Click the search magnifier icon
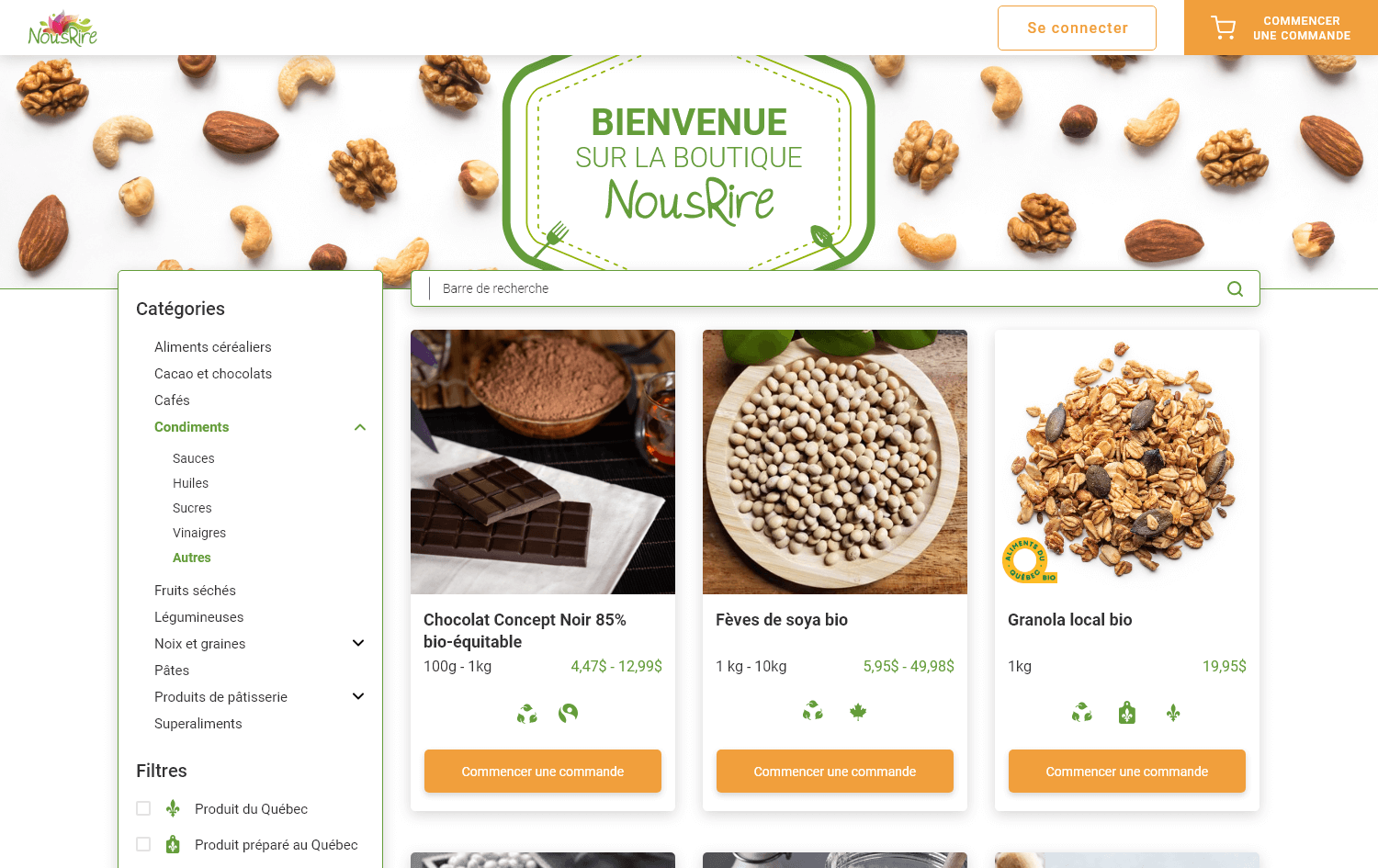The image size is (1378, 868). [1235, 288]
